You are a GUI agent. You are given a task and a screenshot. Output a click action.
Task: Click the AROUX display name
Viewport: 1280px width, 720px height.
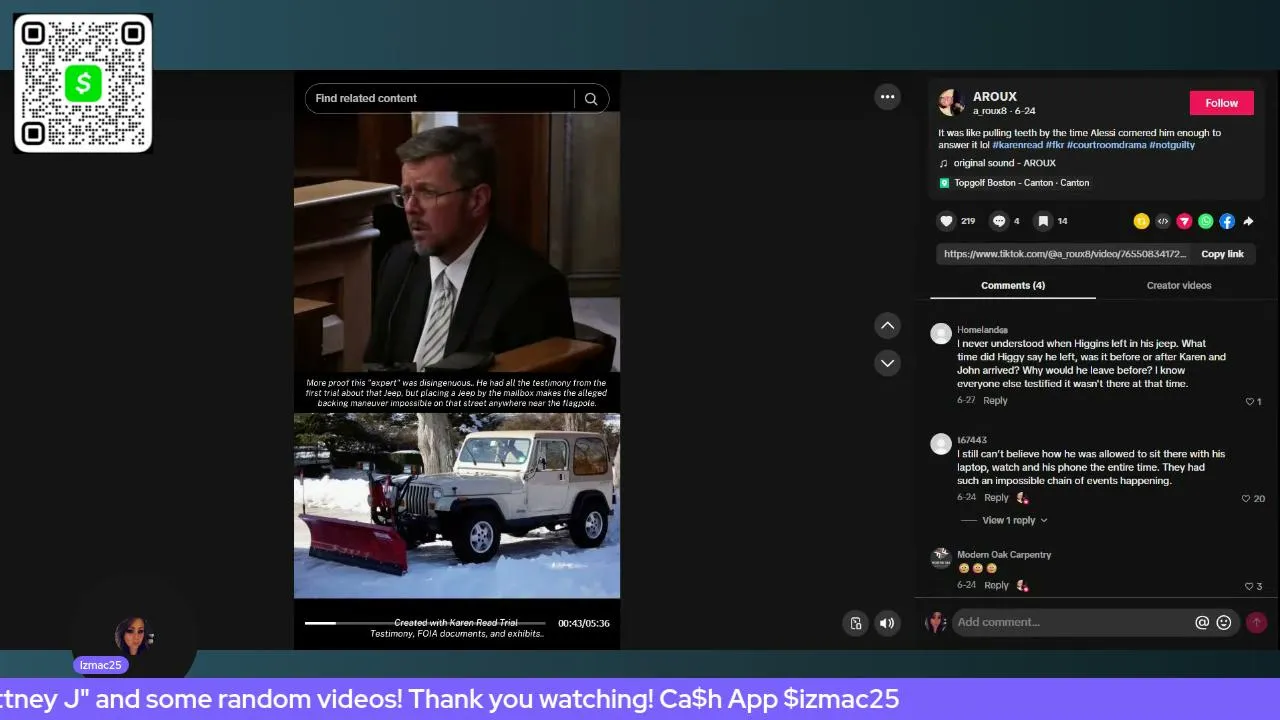(995, 97)
